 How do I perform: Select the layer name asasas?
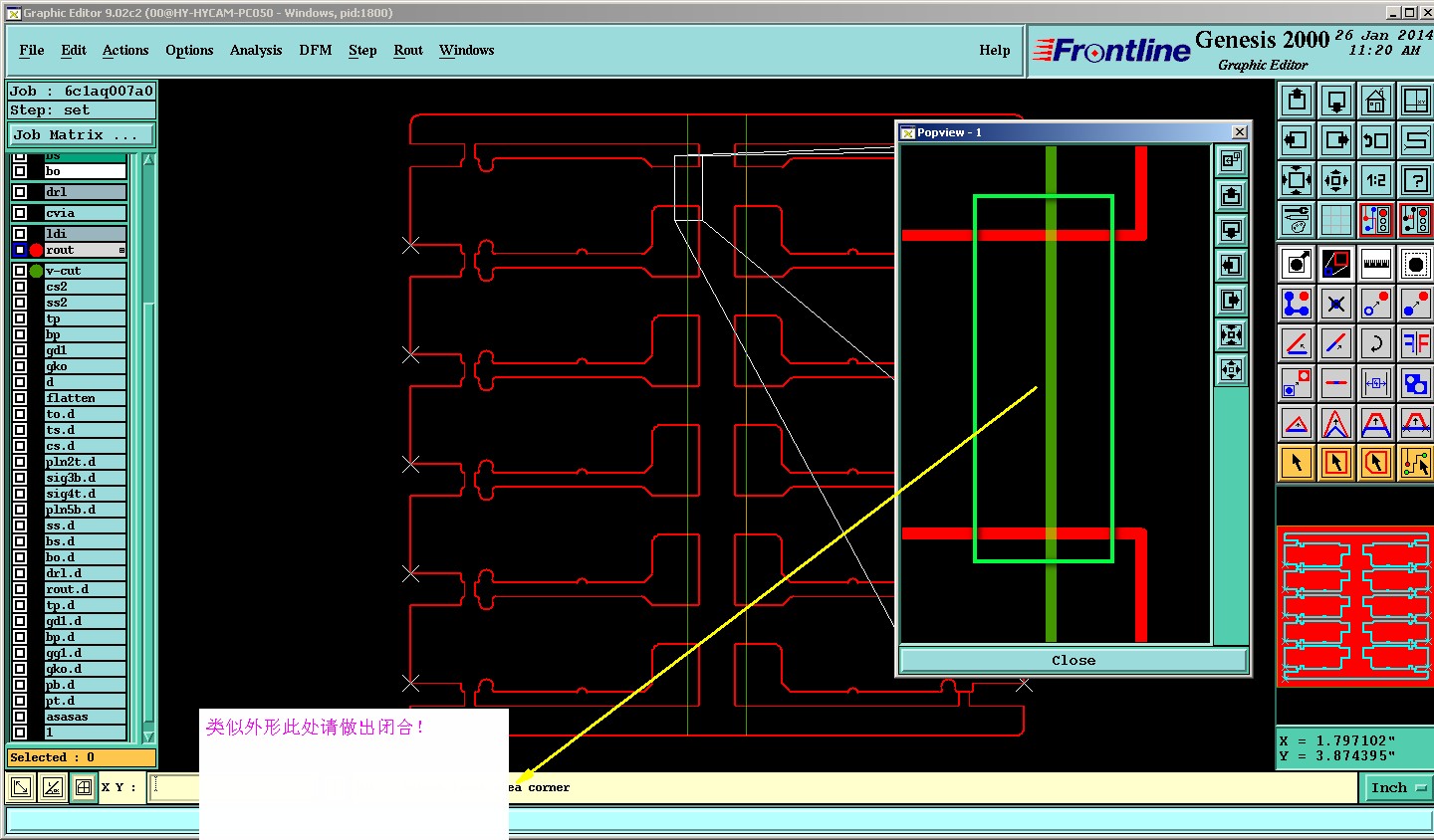coord(86,717)
